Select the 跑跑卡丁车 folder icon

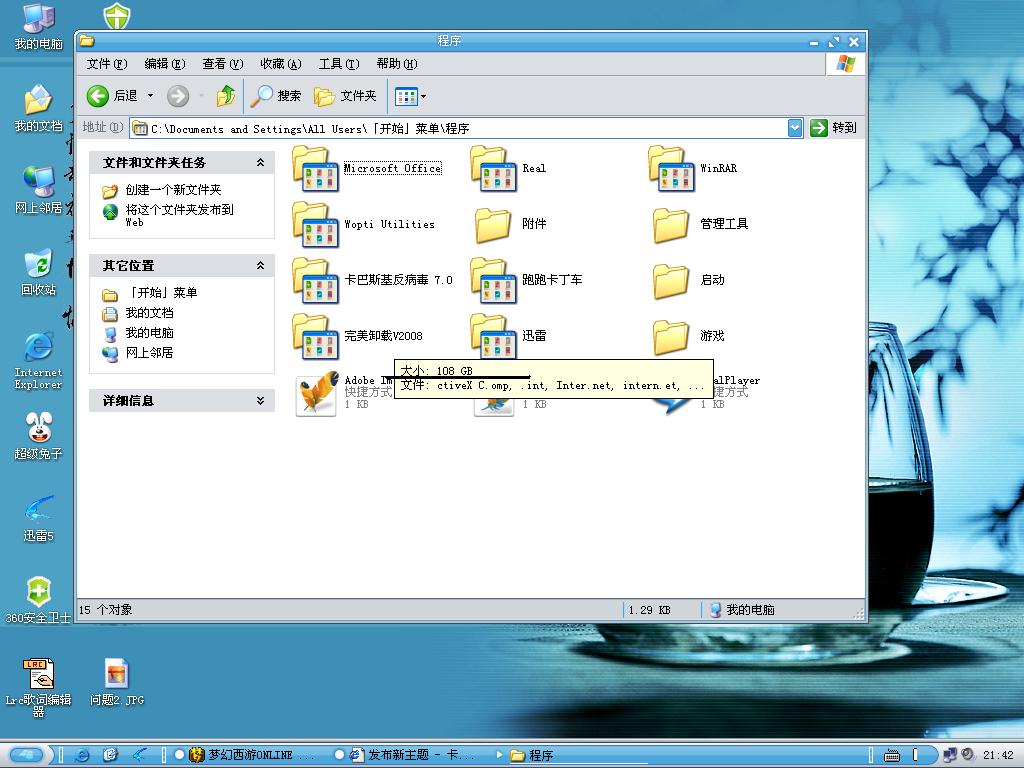(x=493, y=280)
